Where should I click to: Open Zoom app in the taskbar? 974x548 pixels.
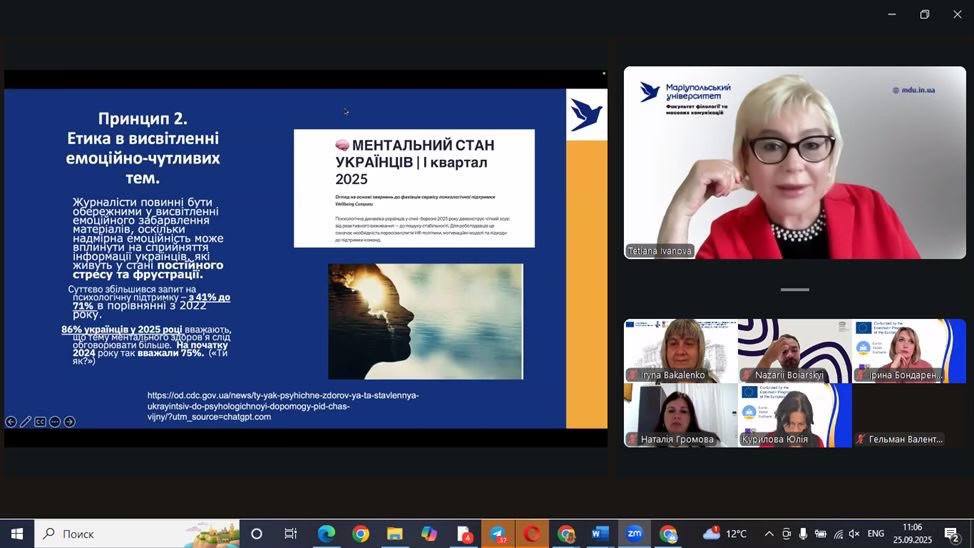[x=633, y=534]
